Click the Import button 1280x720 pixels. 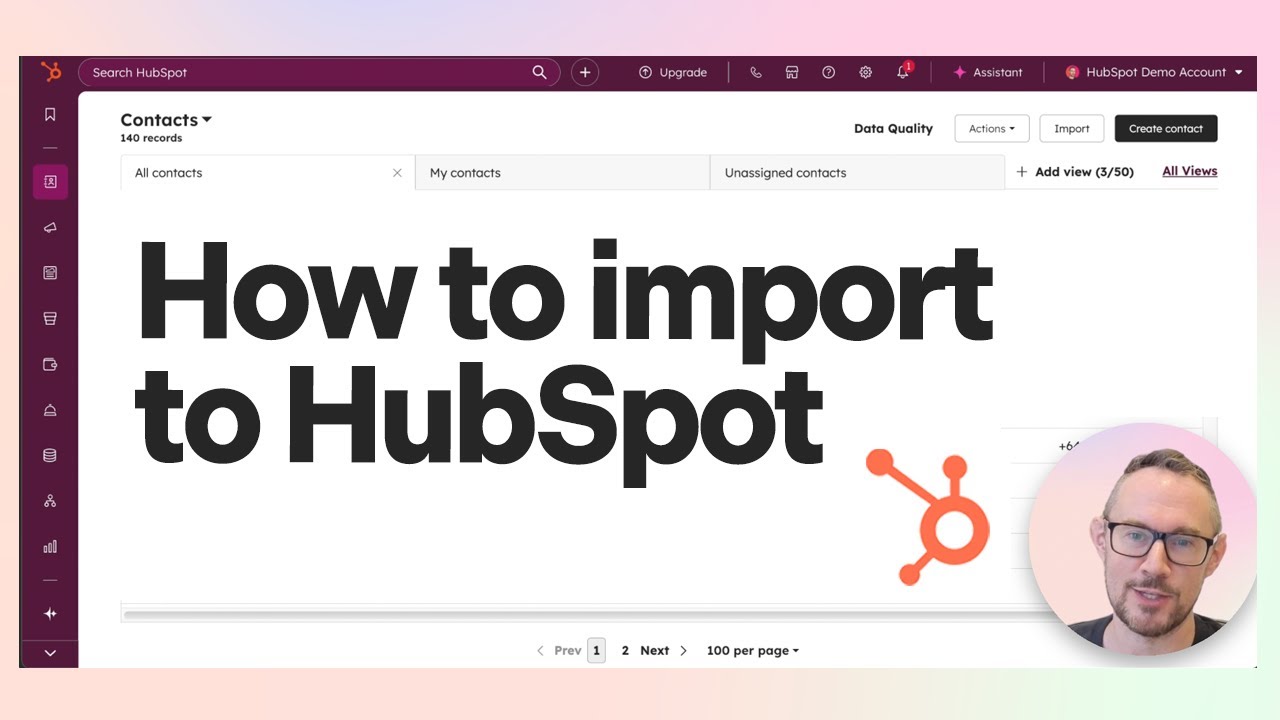tap(1072, 128)
